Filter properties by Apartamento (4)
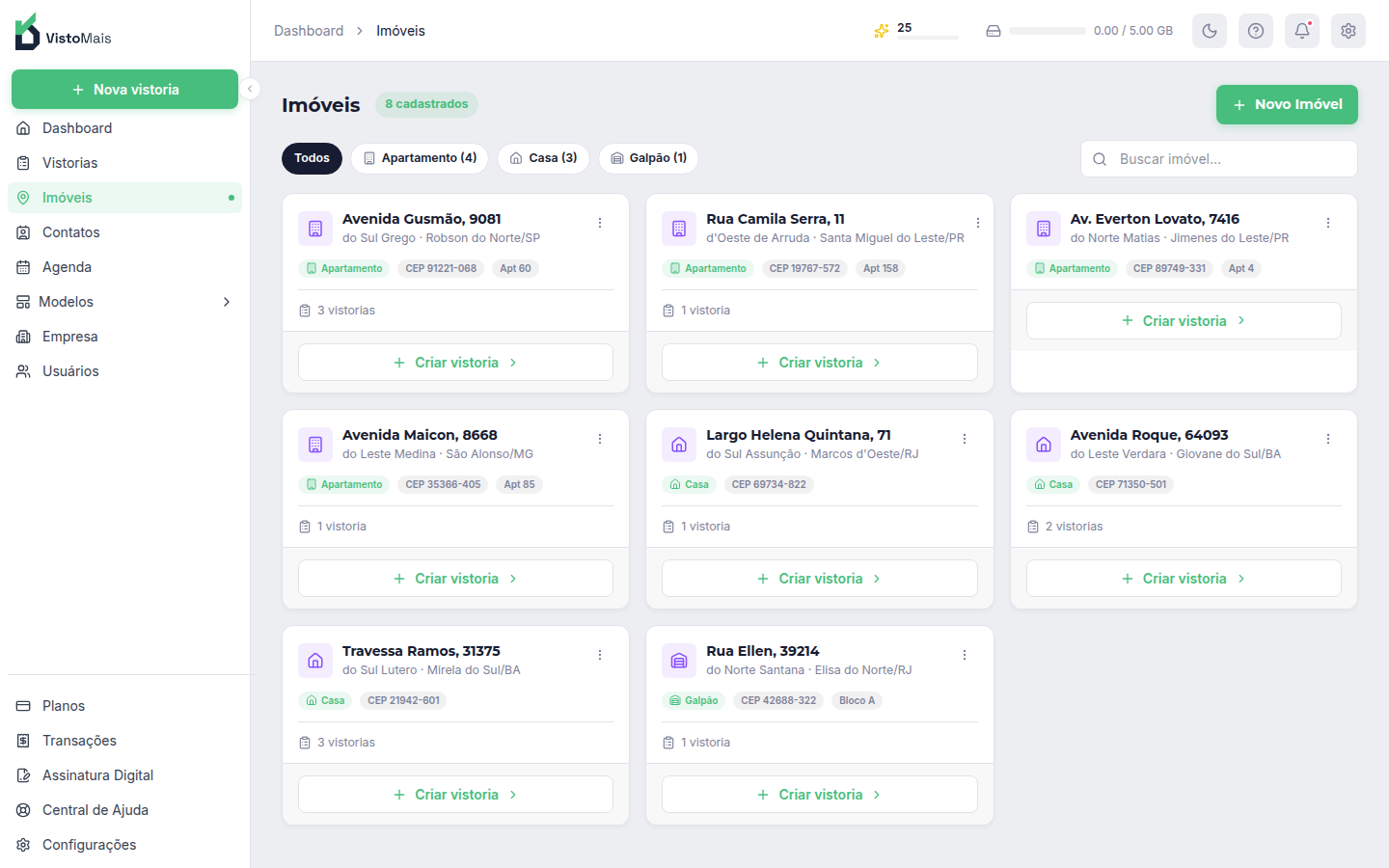 point(420,158)
